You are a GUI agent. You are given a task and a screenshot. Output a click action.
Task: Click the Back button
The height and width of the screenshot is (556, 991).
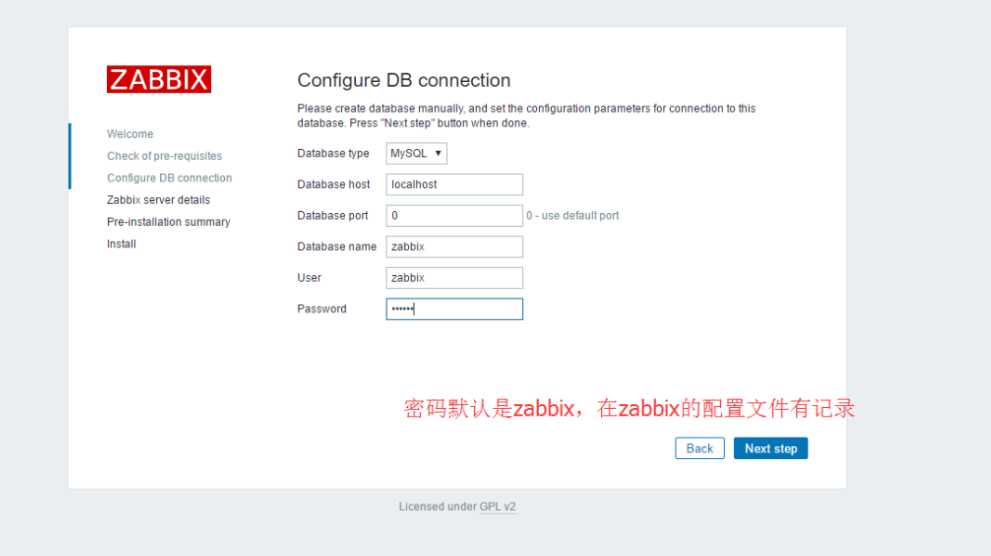[x=700, y=448]
